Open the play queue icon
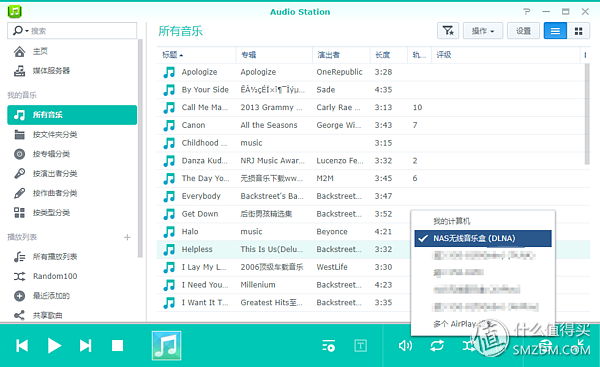This screenshot has height=367, width=600. tap(329, 346)
